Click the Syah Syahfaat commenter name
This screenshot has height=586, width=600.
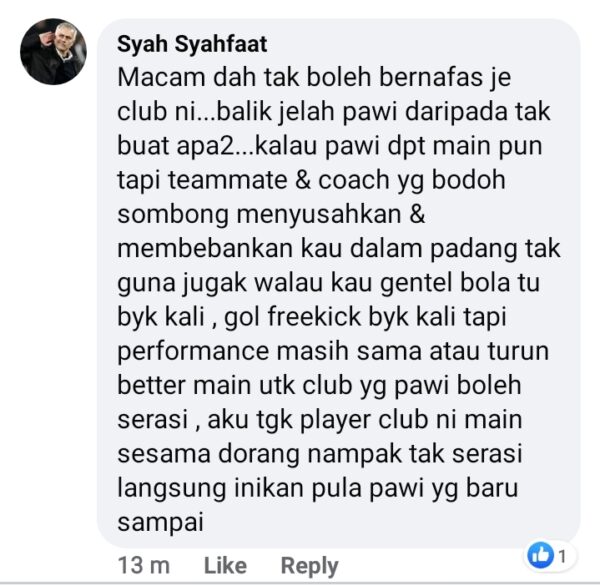(192, 44)
